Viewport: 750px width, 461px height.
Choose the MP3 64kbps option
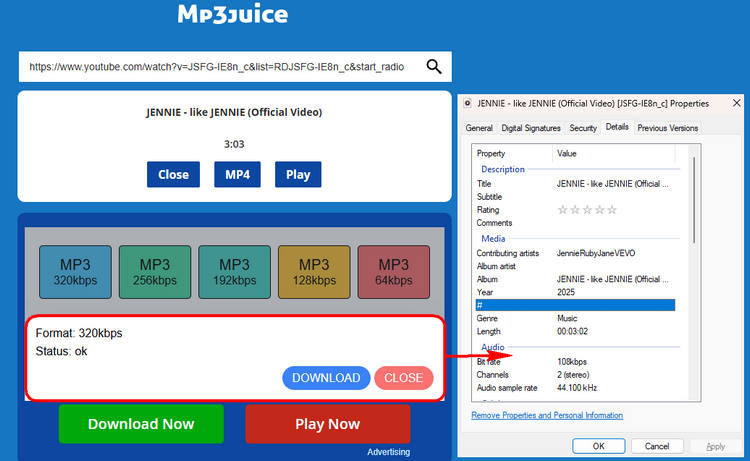394,272
